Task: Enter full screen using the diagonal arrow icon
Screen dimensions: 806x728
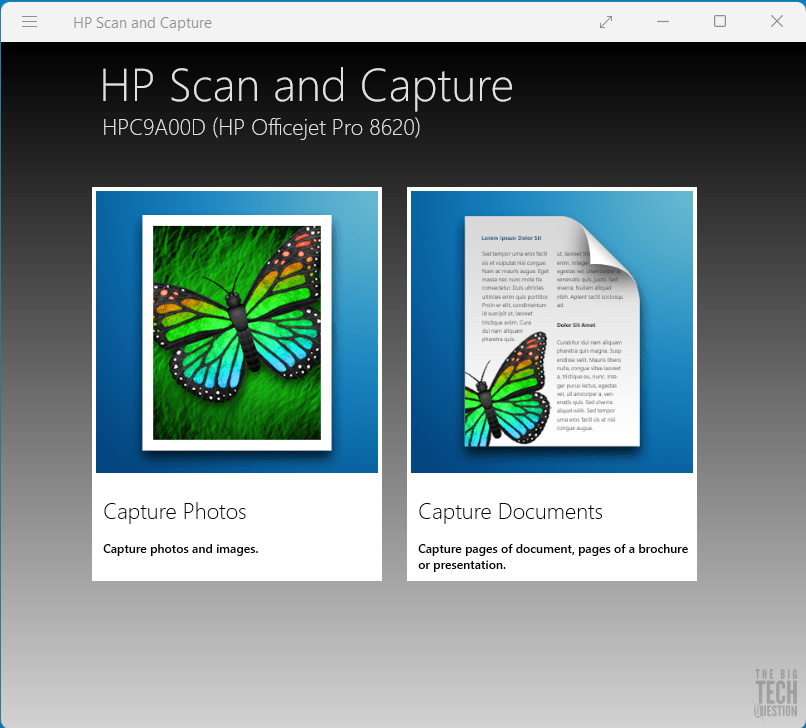Action: click(x=606, y=21)
